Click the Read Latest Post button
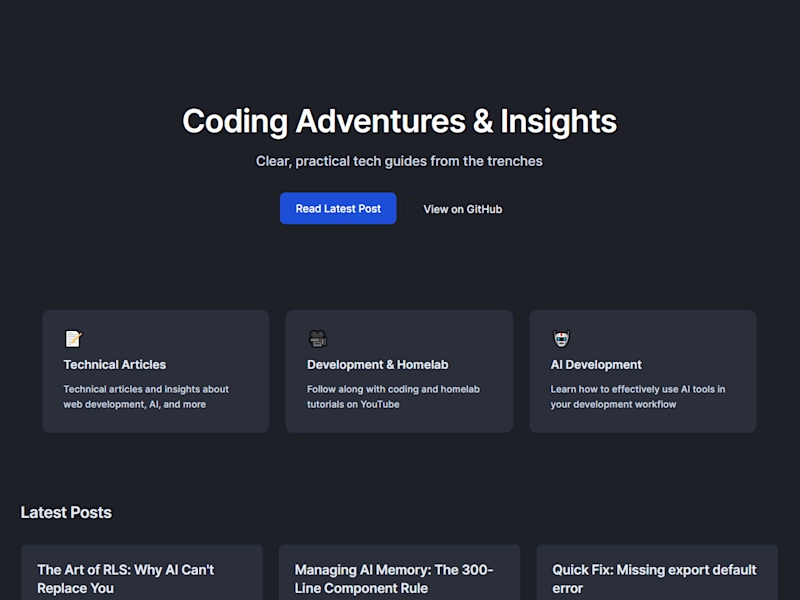The image size is (800, 600). 338,208
